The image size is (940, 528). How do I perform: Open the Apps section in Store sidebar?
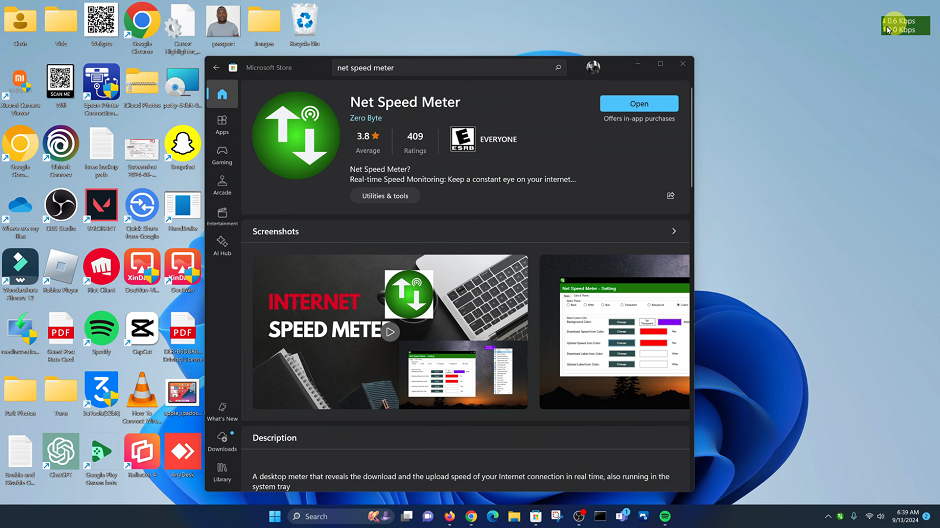tap(222, 125)
